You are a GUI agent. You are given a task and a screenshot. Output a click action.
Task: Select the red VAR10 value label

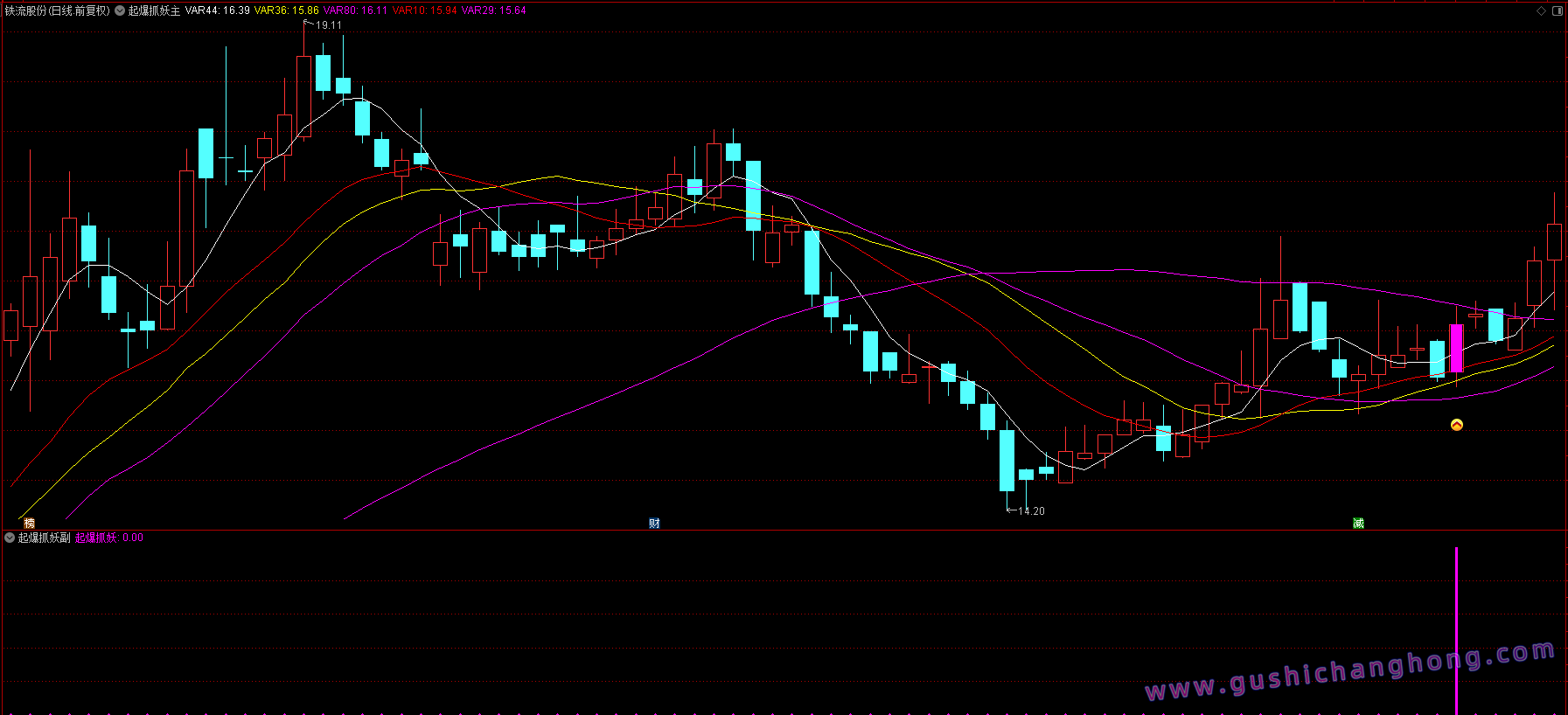[x=424, y=10]
